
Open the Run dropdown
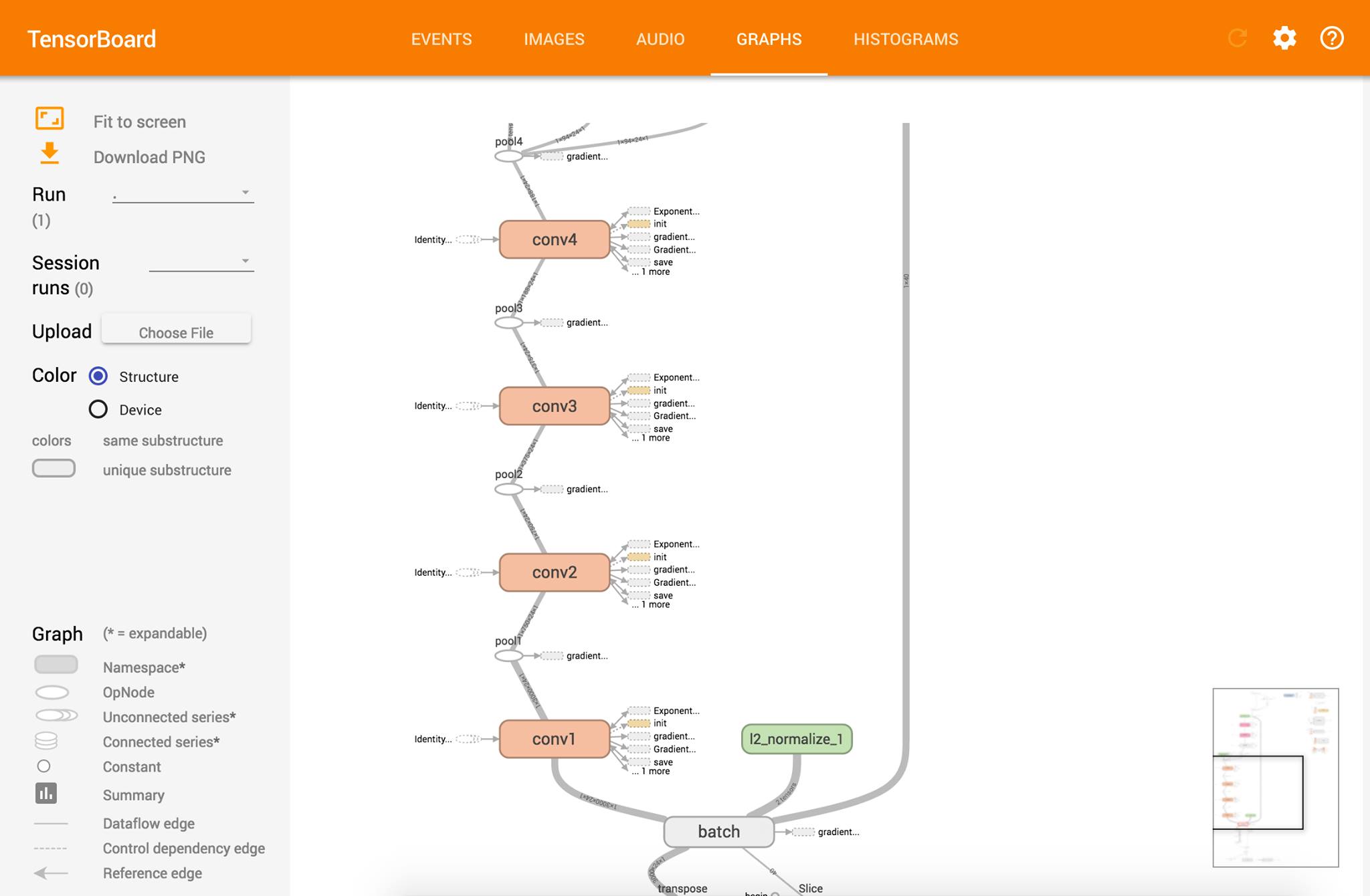[183, 193]
